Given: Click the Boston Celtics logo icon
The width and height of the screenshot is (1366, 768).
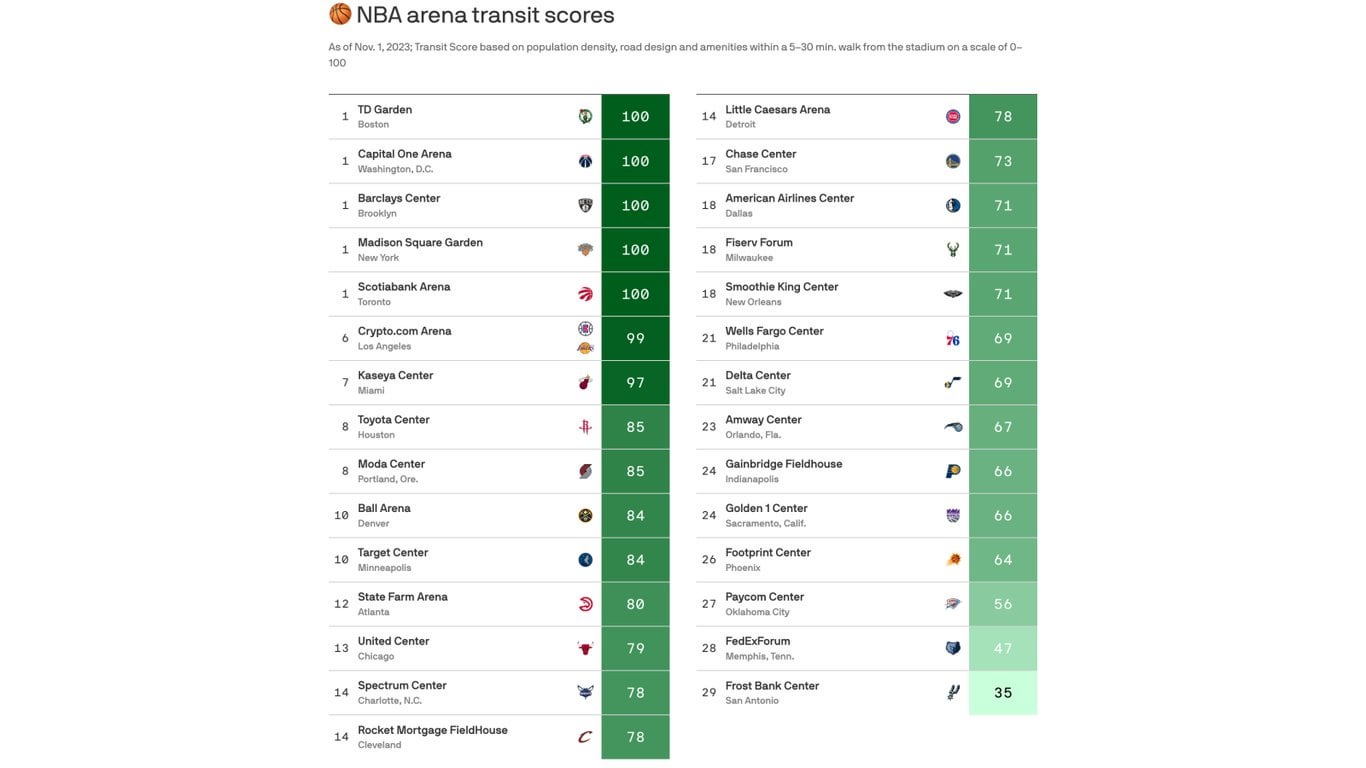Looking at the screenshot, I should [x=585, y=117].
